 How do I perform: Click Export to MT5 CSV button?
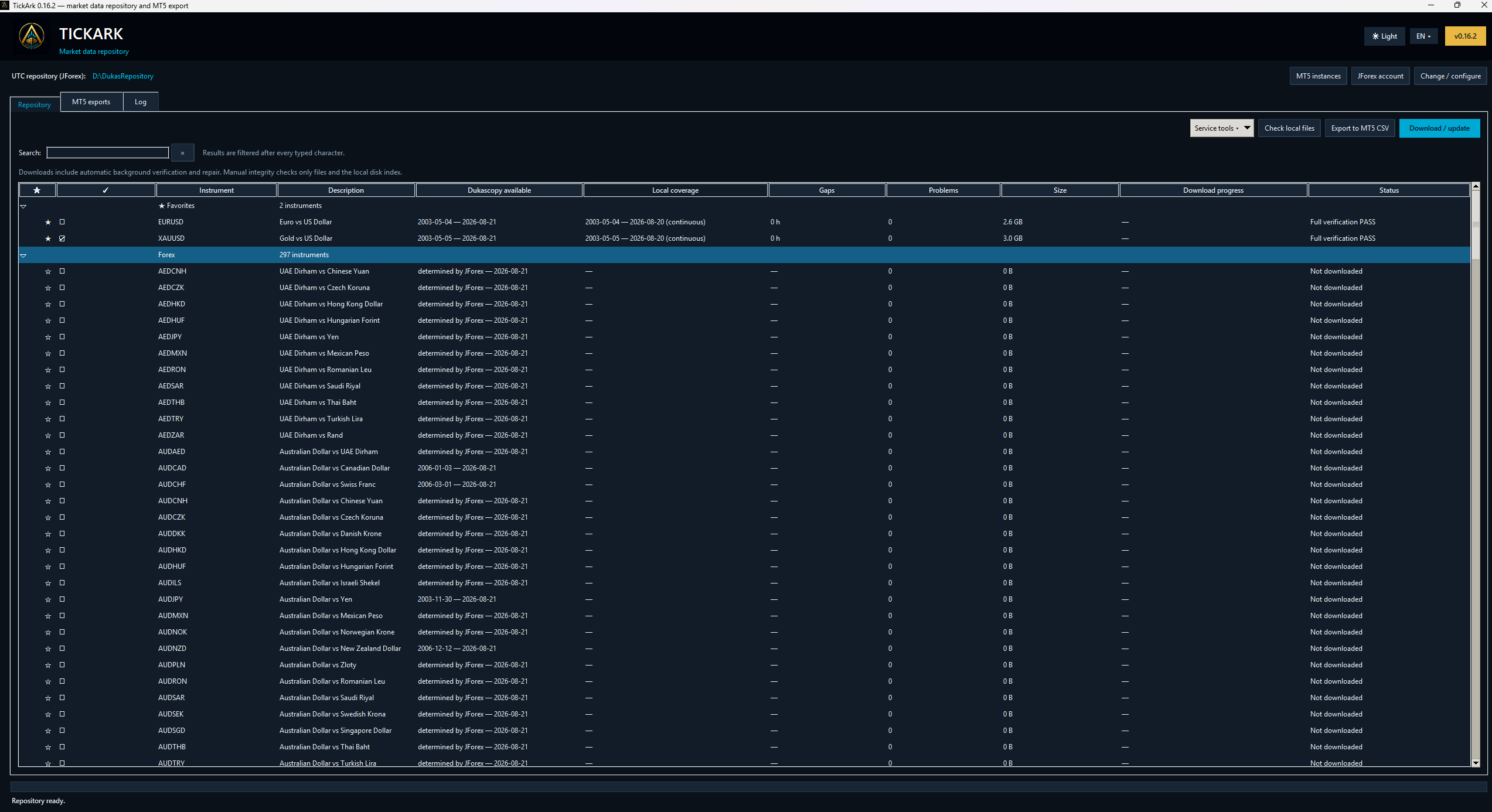[1360, 128]
